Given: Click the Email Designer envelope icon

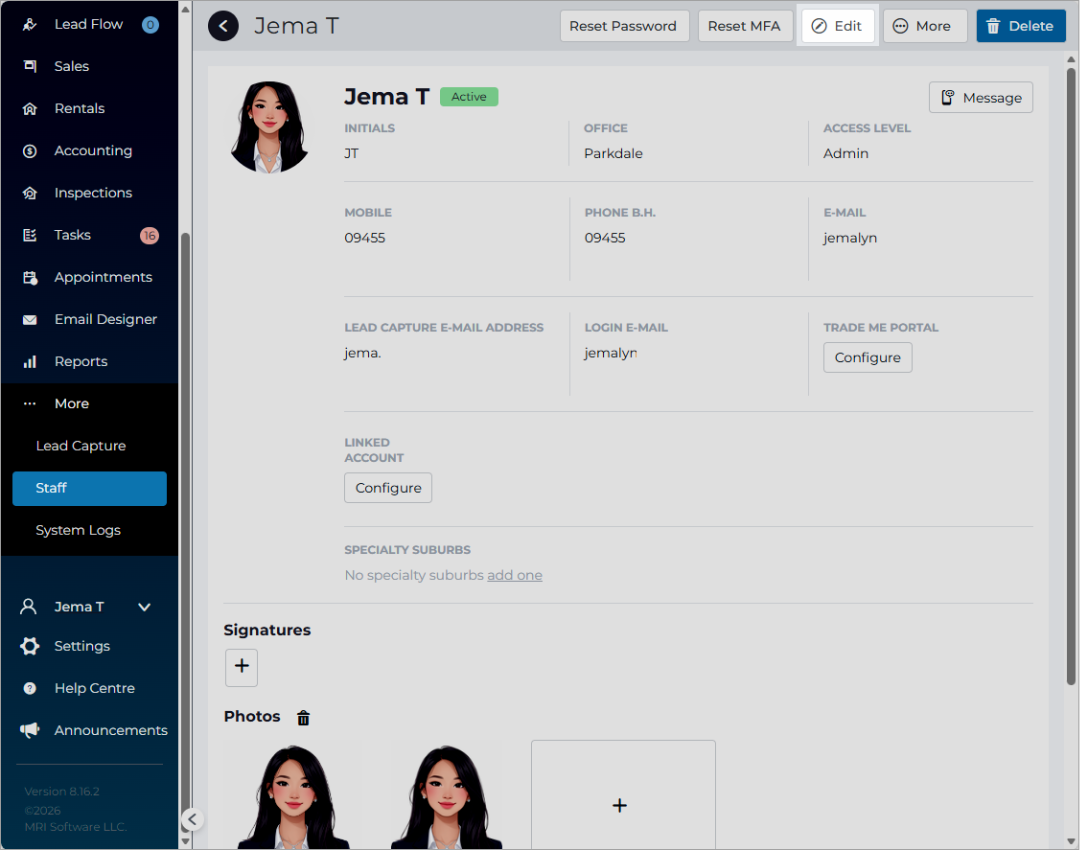Looking at the screenshot, I should [30, 320].
